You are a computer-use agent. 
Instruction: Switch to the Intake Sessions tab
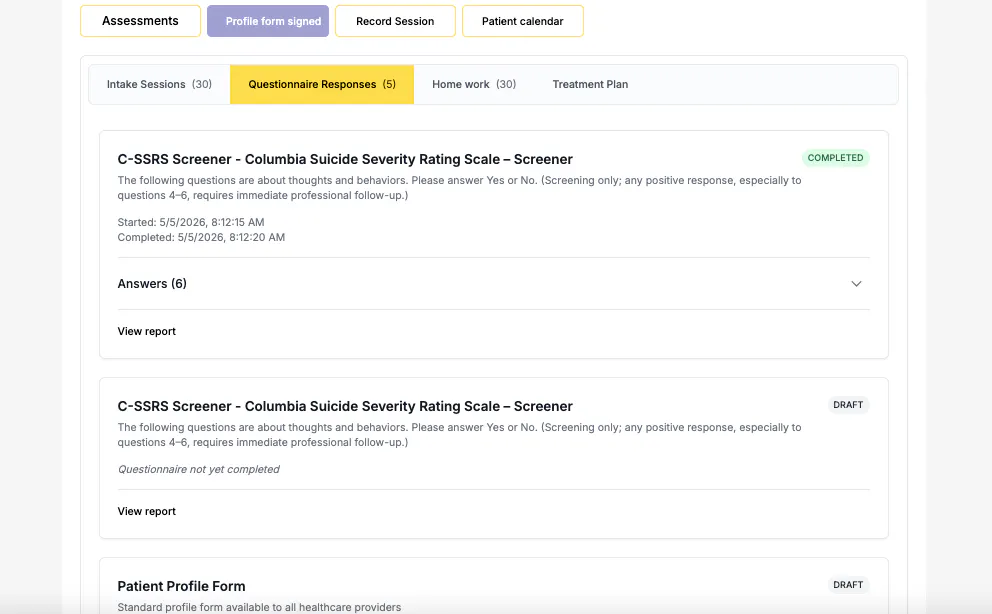pyautogui.click(x=159, y=84)
